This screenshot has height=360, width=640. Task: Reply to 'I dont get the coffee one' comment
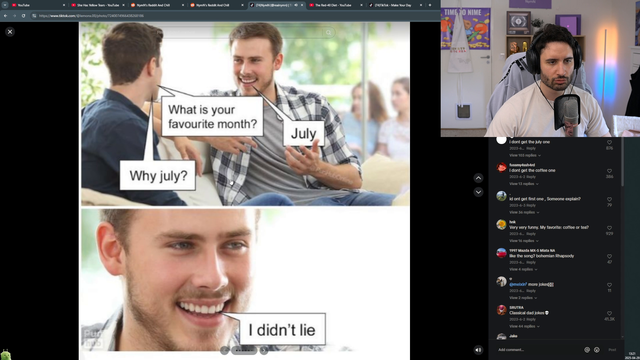(x=531, y=177)
